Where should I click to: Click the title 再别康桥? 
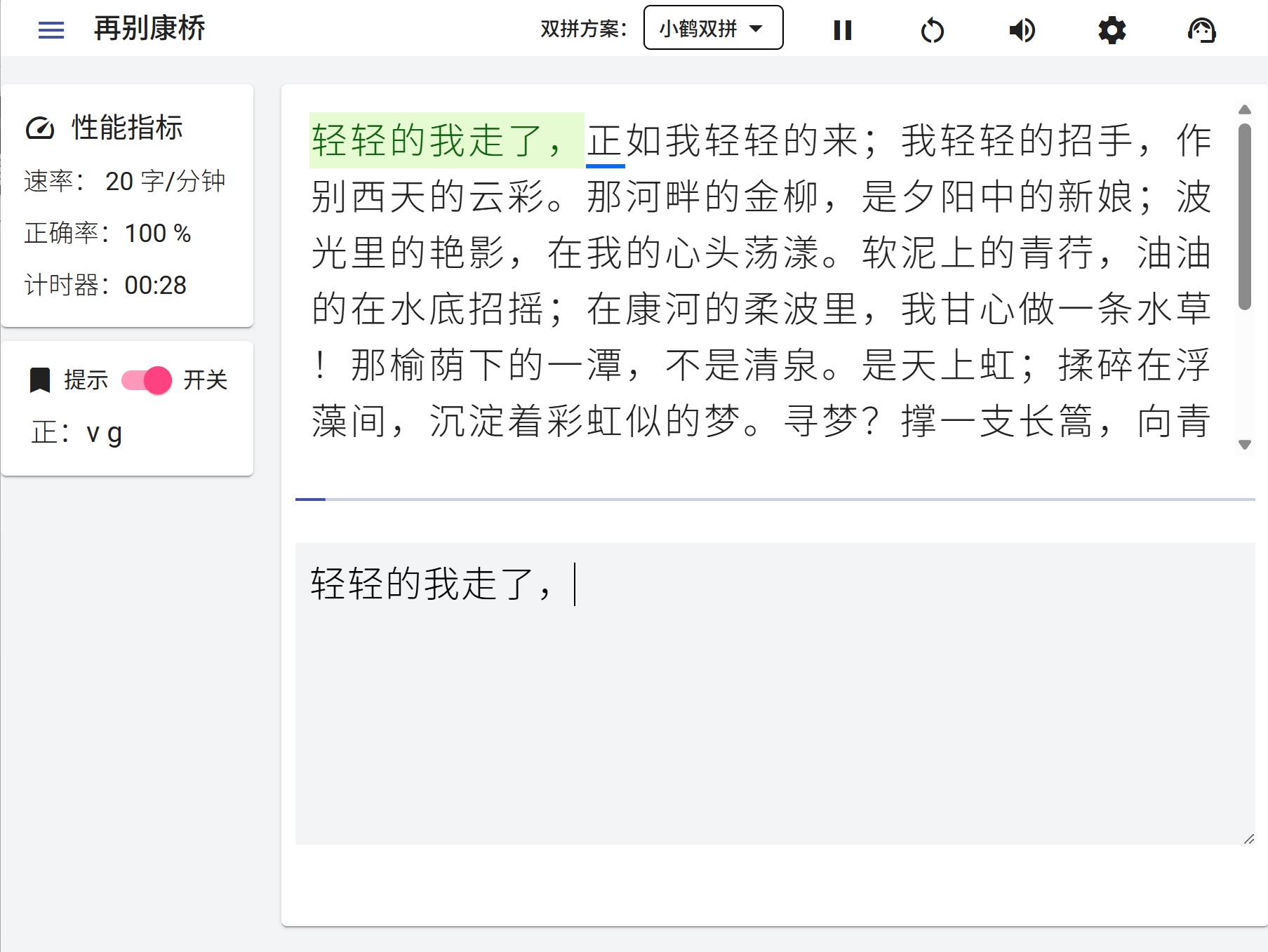(x=149, y=29)
